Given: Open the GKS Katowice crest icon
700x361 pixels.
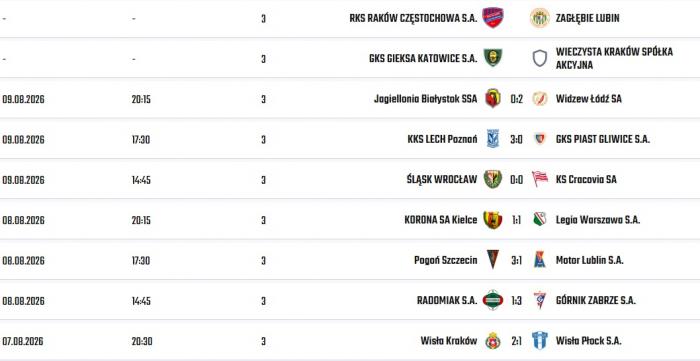Looking at the screenshot, I should point(493,58).
